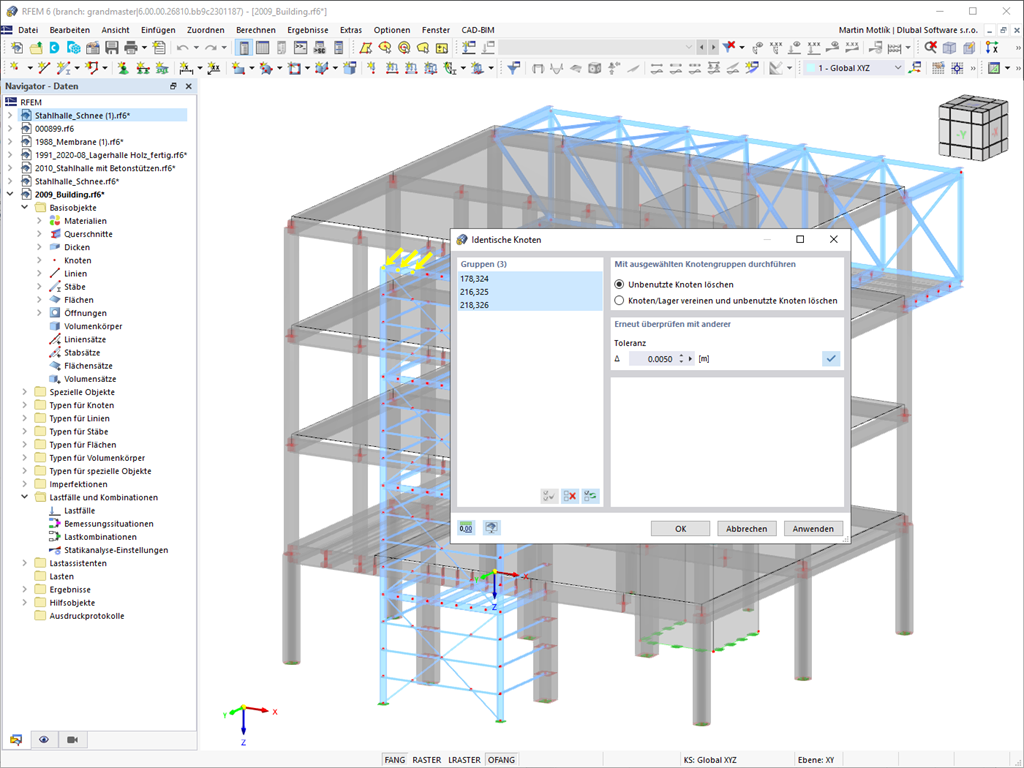
Task: Open the CAD-BIM menu
Action: pyautogui.click(x=478, y=30)
